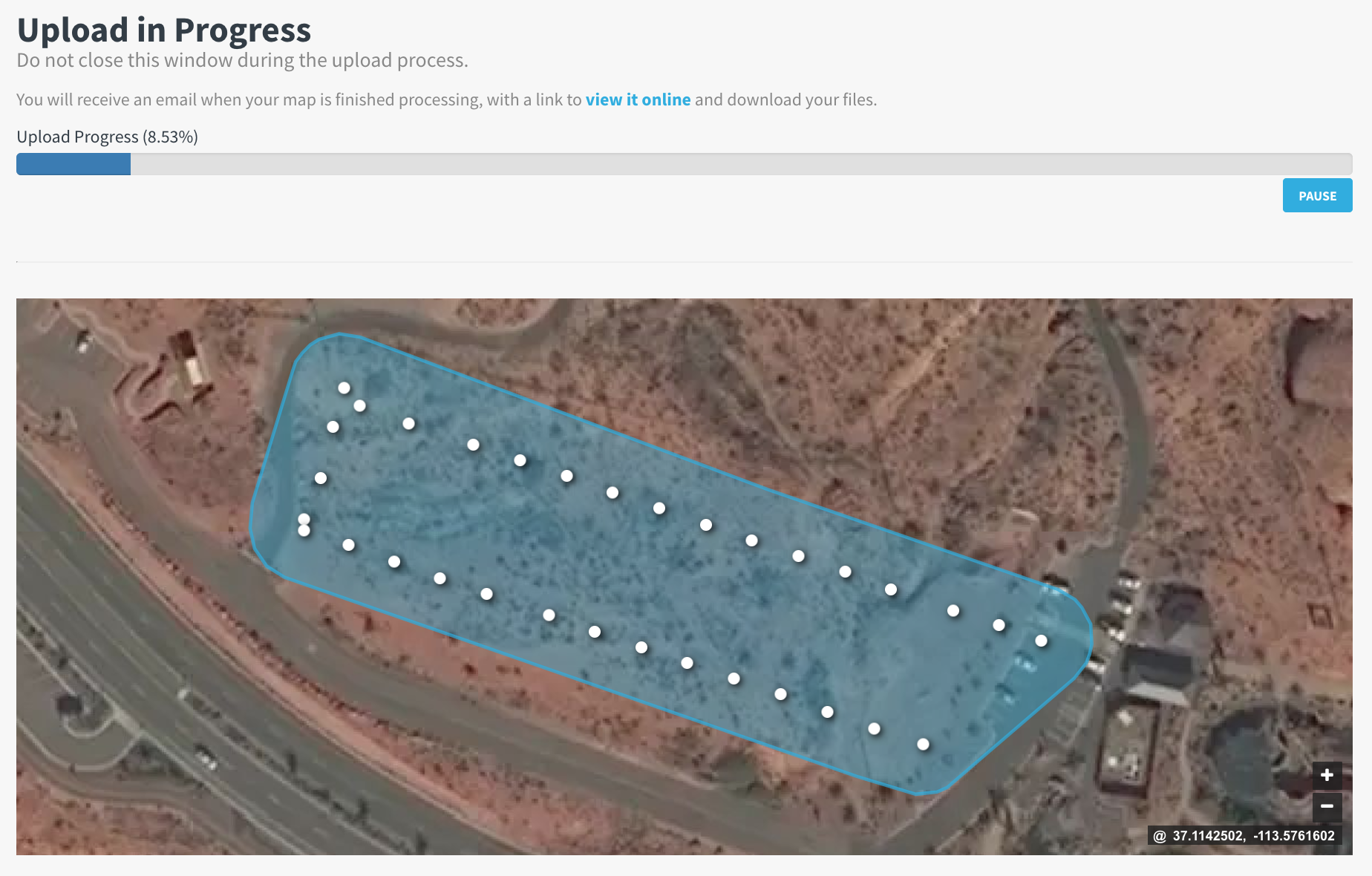Pause the upload with the PAUSE button
The width and height of the screenshot is (1372, 876).
(1317, 195)
